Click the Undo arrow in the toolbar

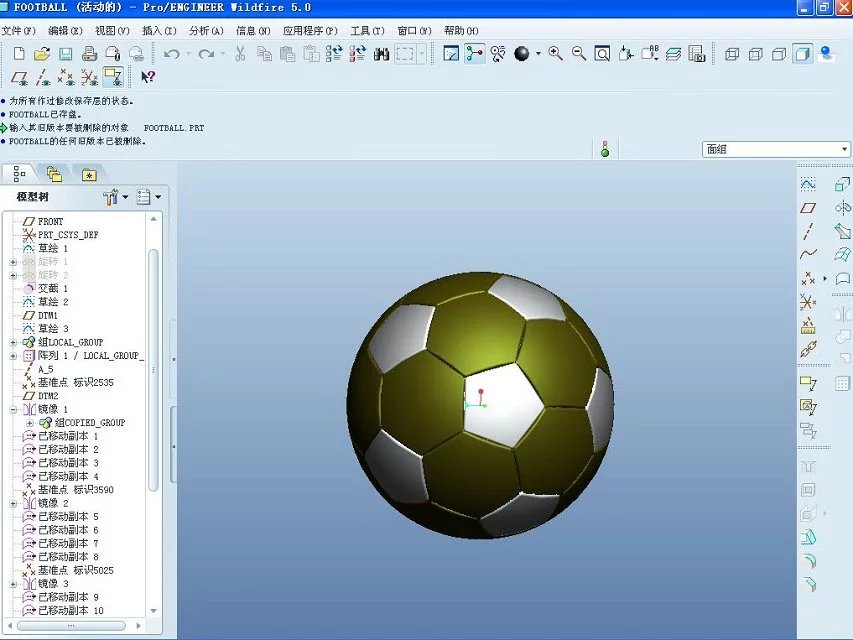tap(172, 53)
